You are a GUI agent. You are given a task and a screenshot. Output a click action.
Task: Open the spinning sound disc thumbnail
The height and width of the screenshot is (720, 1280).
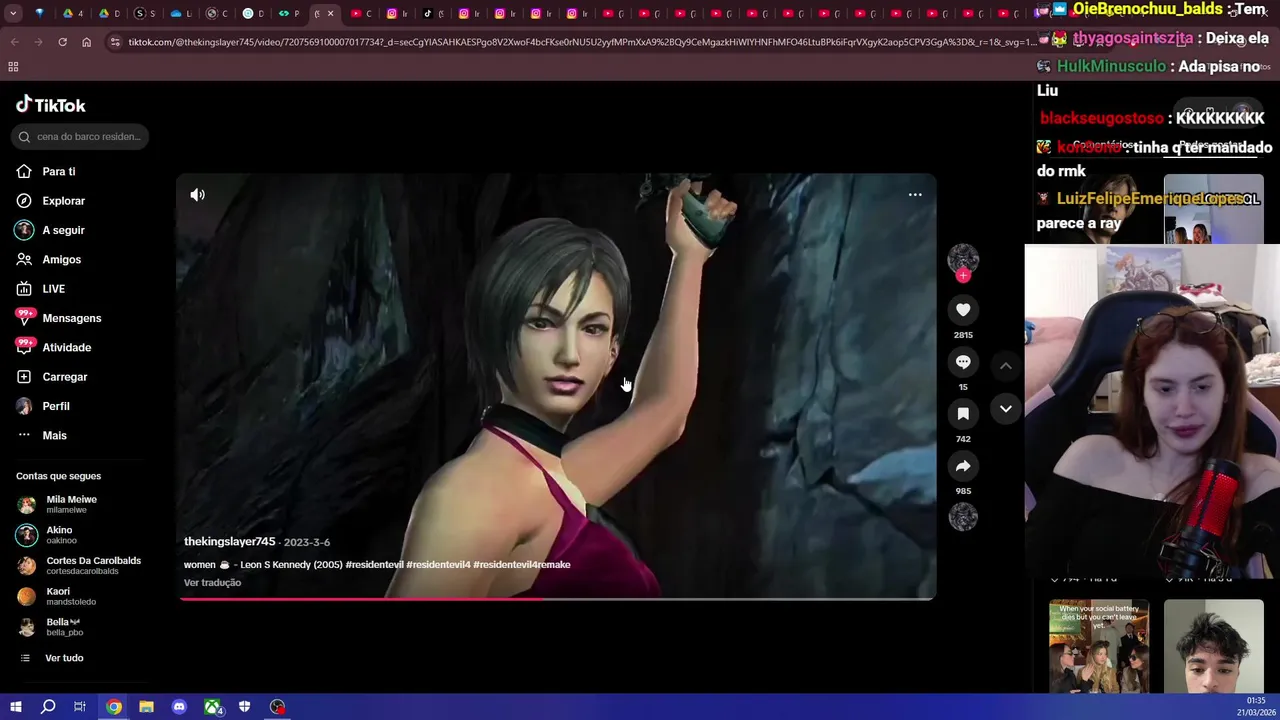click(963, 517)
